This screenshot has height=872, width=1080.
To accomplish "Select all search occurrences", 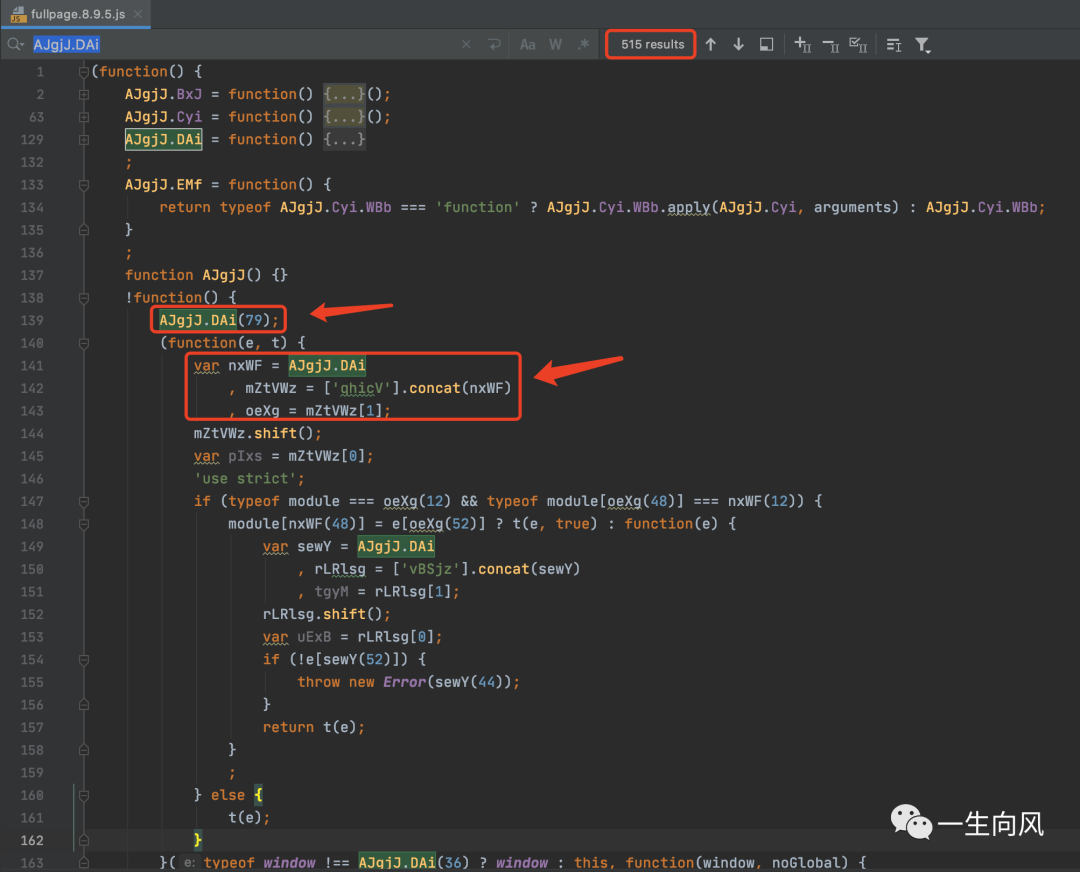I will pyautogui.click(x=858, y=45).
